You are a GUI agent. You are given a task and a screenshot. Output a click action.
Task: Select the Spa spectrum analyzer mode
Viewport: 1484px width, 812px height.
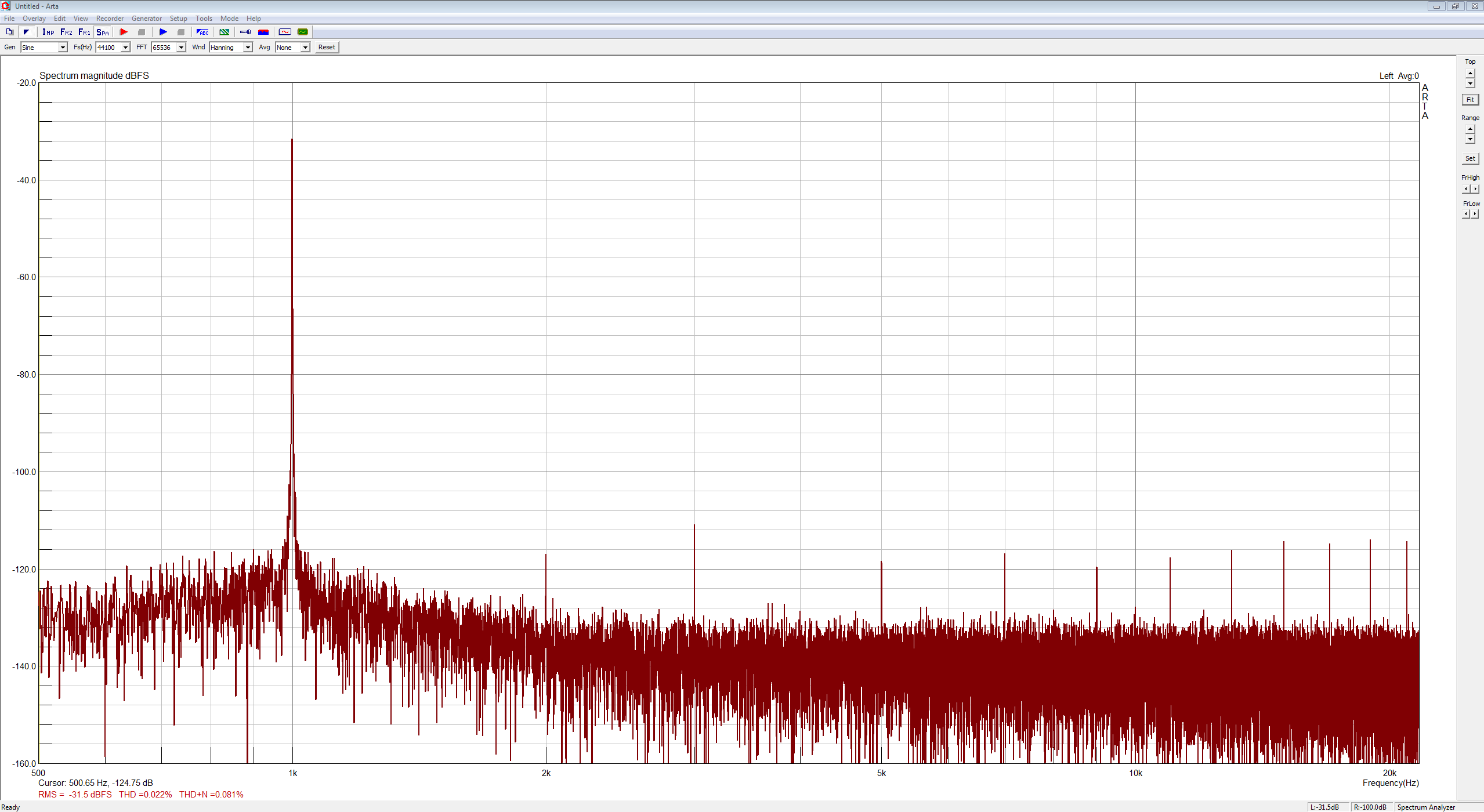pos(103,32)
